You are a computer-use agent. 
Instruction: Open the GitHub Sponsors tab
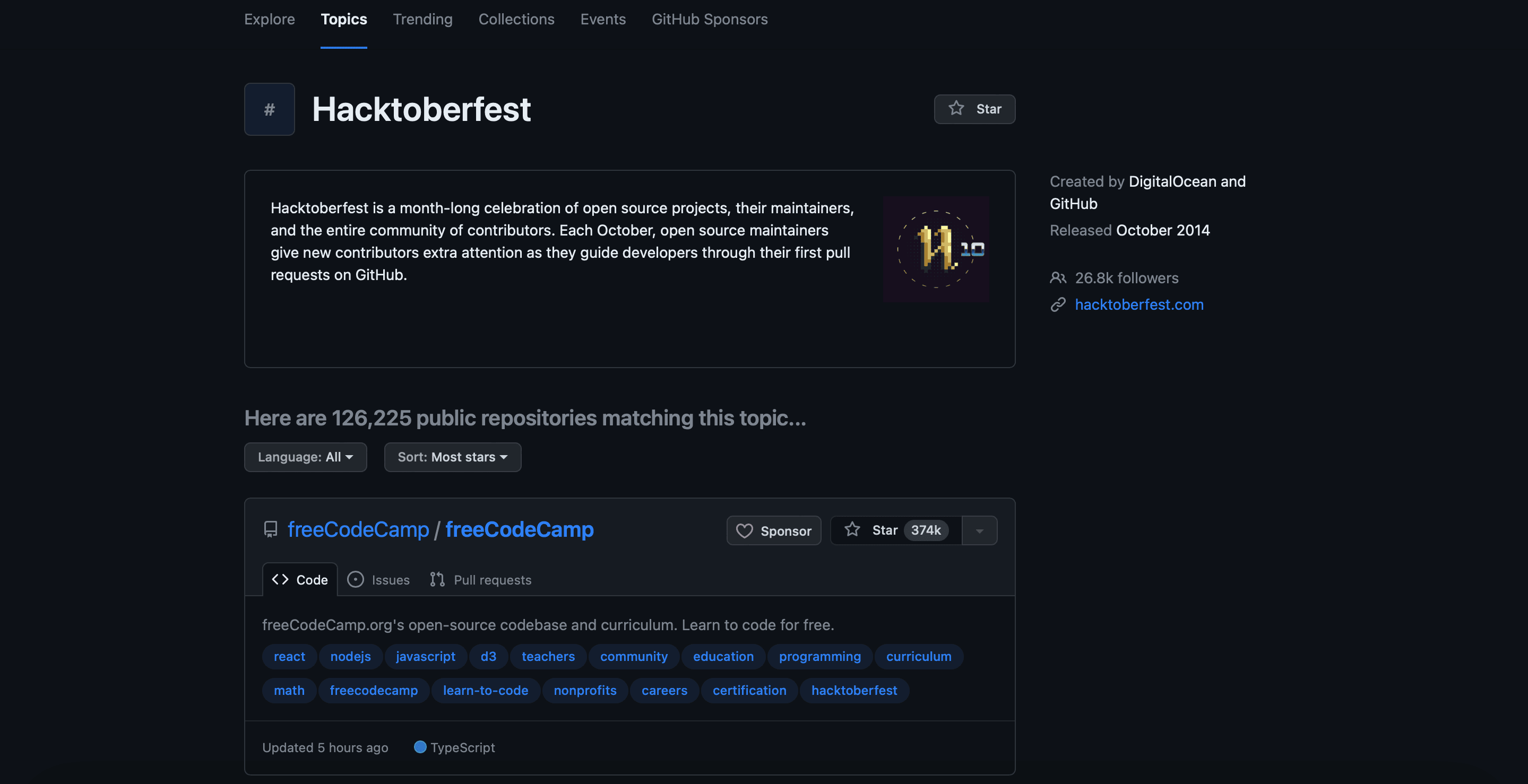(710, 19)
